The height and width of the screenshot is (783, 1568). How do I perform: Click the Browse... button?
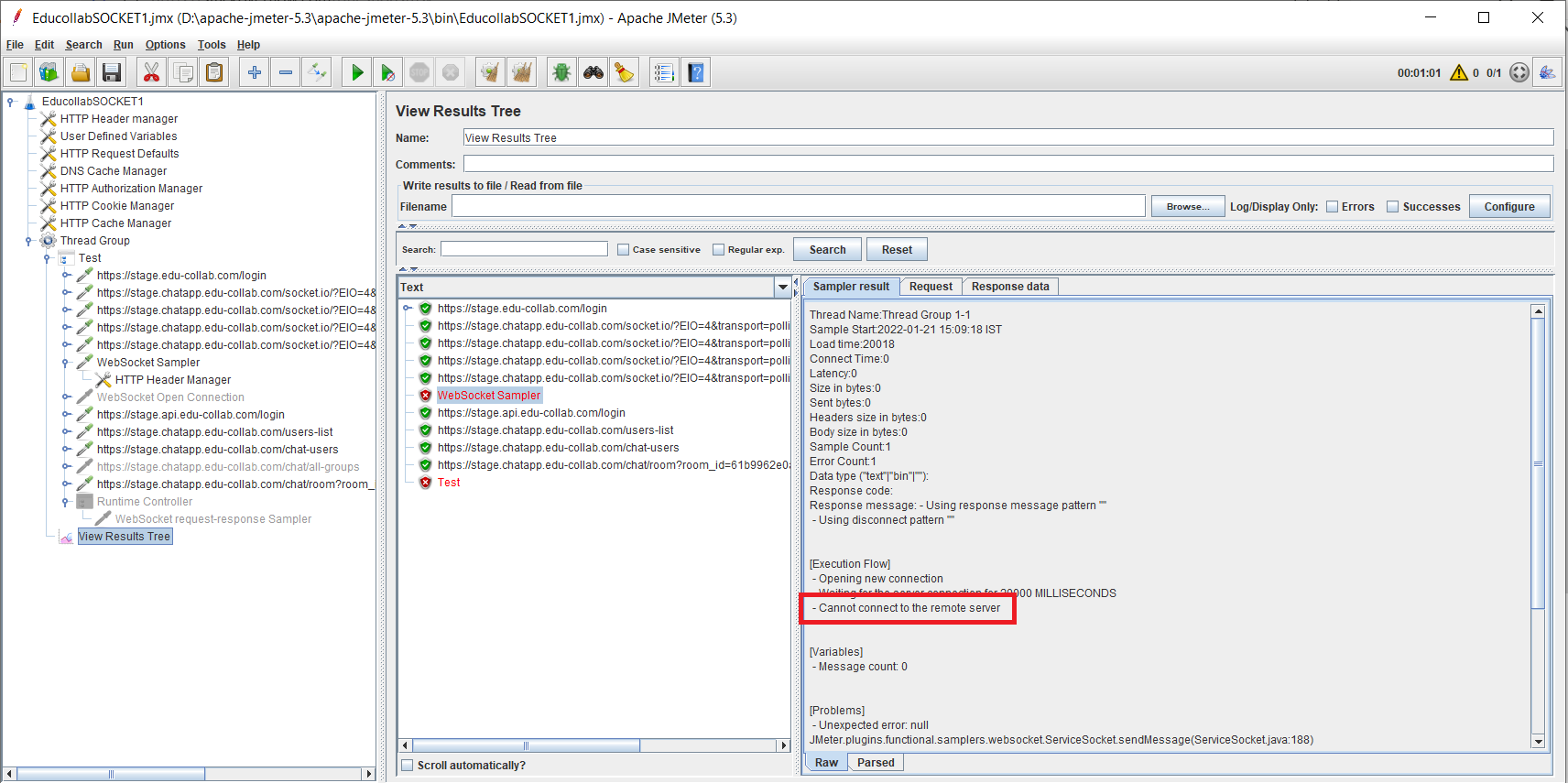click(x=1188, y=207)
